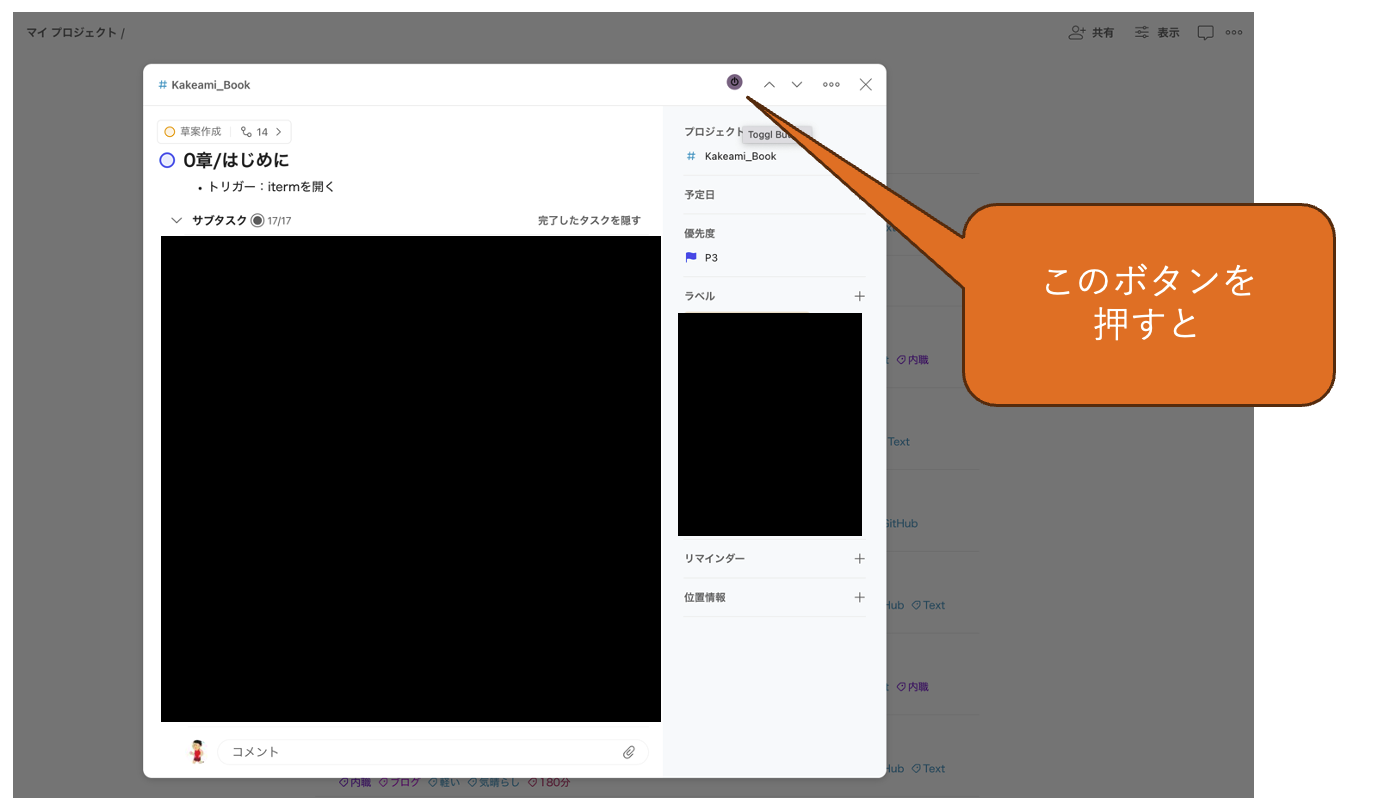This screenshot has height=811, width=1383.
Task: Click the plus icon next to ラベル
Action: point(859,295)
